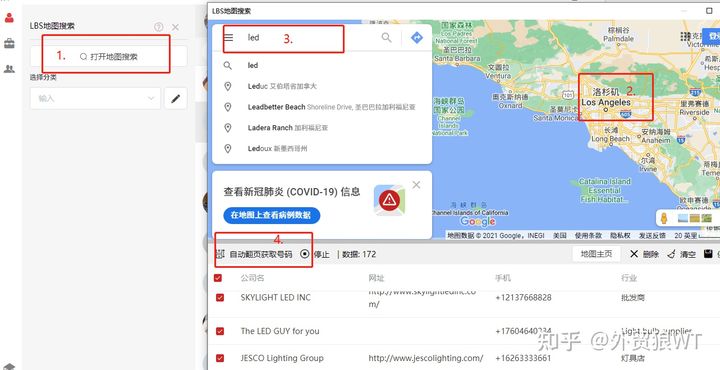Viewport: 720px width, 370px height.
Task: Select the third map layer thumbnail
Action: click(706, 219)
